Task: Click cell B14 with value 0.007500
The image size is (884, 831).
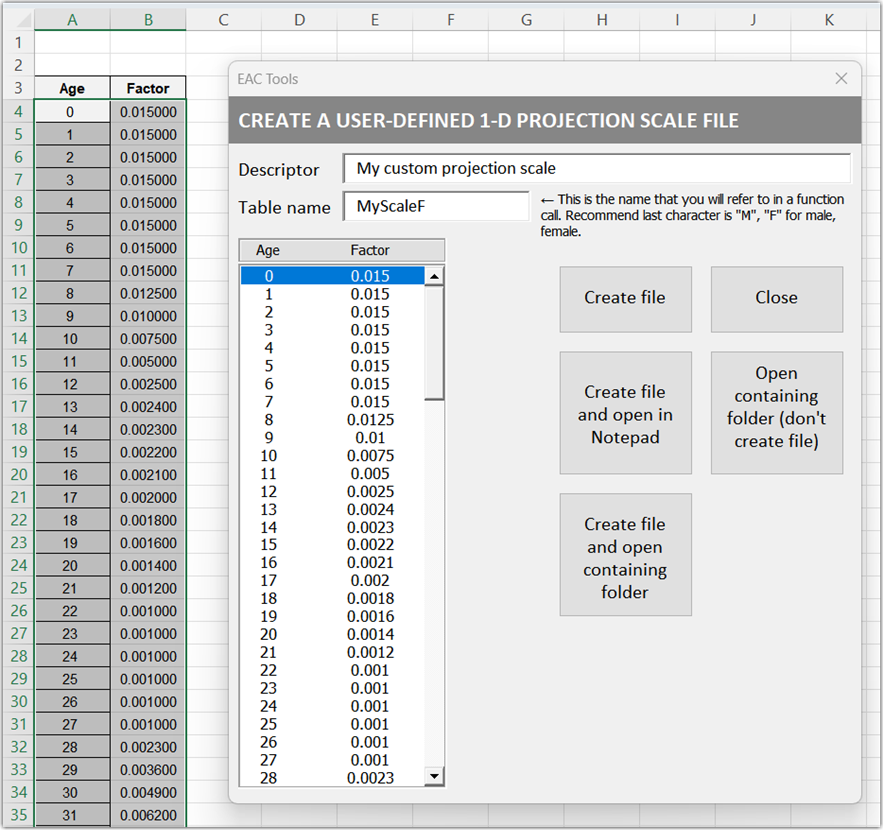Action: click(x=148, y=339)
